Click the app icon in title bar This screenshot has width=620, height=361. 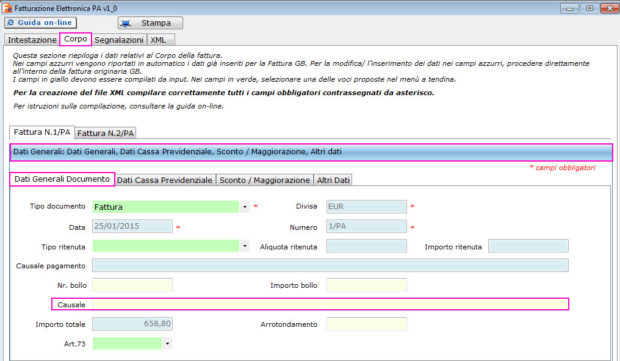coord(7,8)
